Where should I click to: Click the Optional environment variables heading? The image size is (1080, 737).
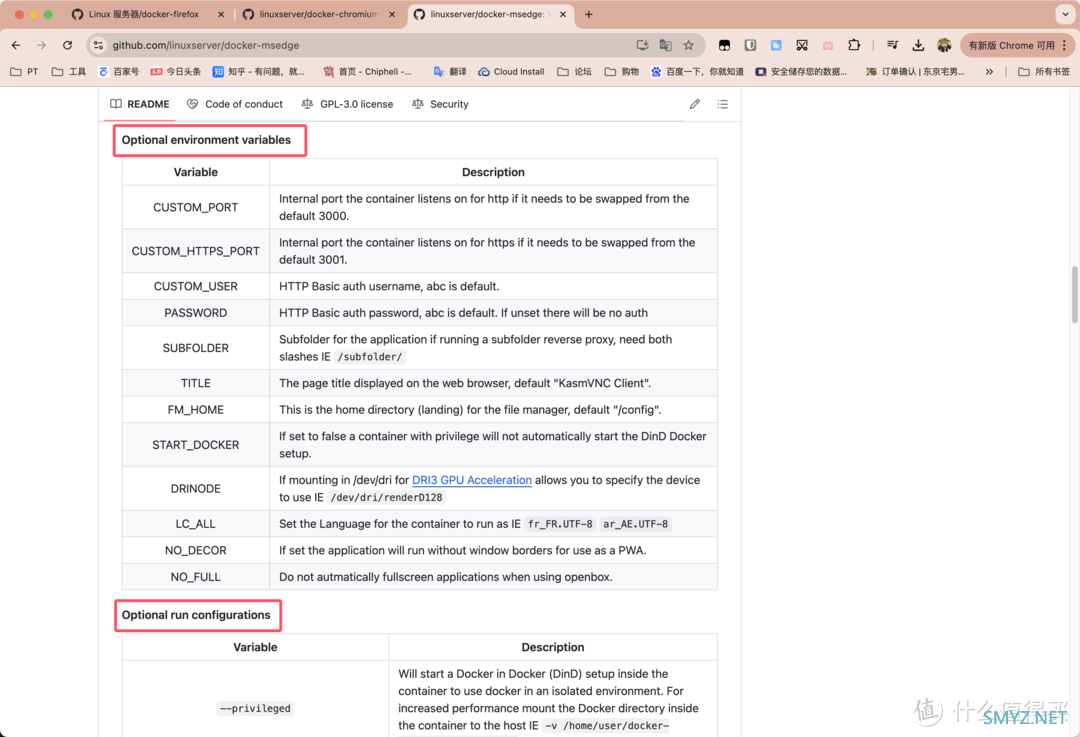[x=207, y=140]
